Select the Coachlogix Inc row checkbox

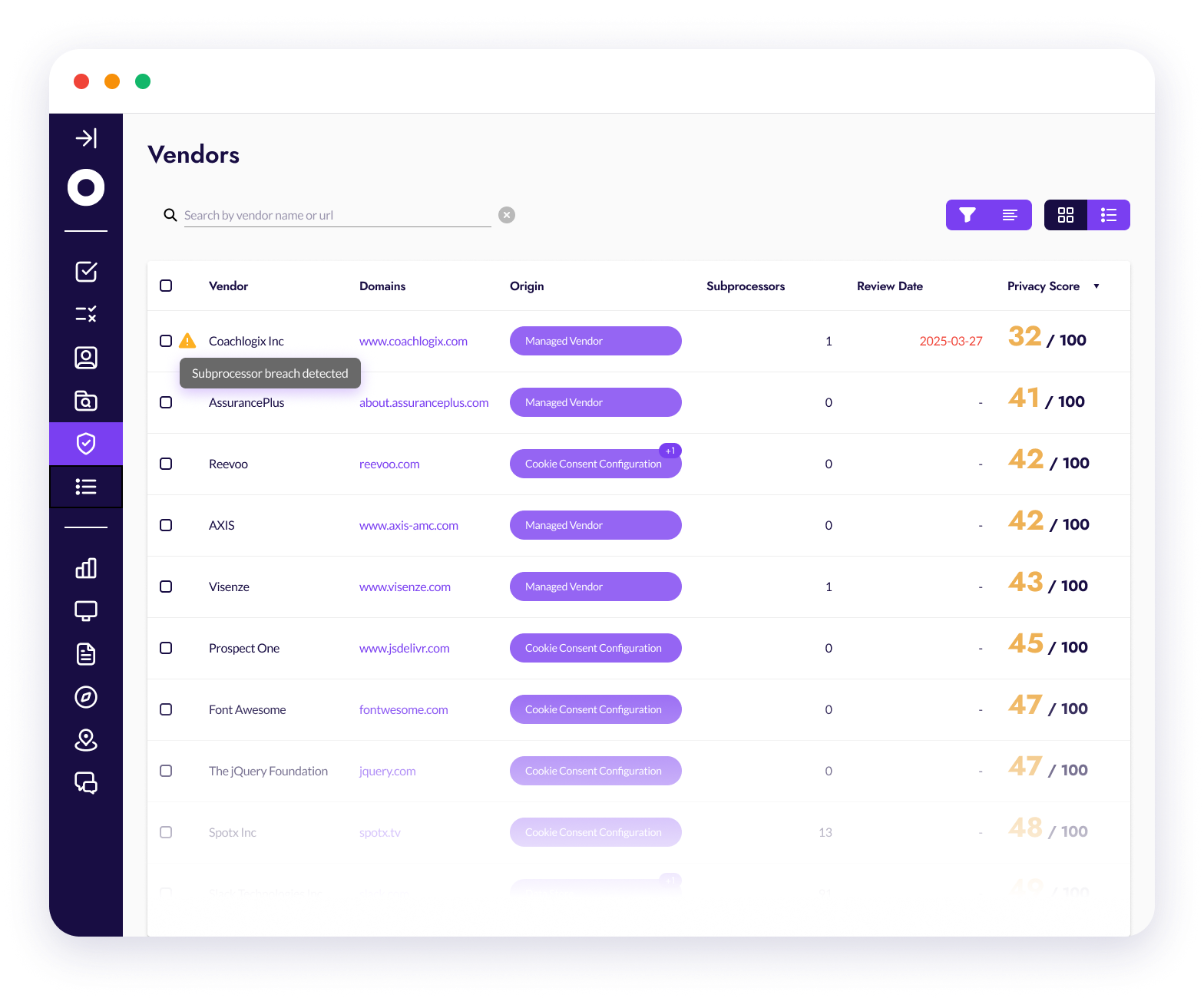166,341
